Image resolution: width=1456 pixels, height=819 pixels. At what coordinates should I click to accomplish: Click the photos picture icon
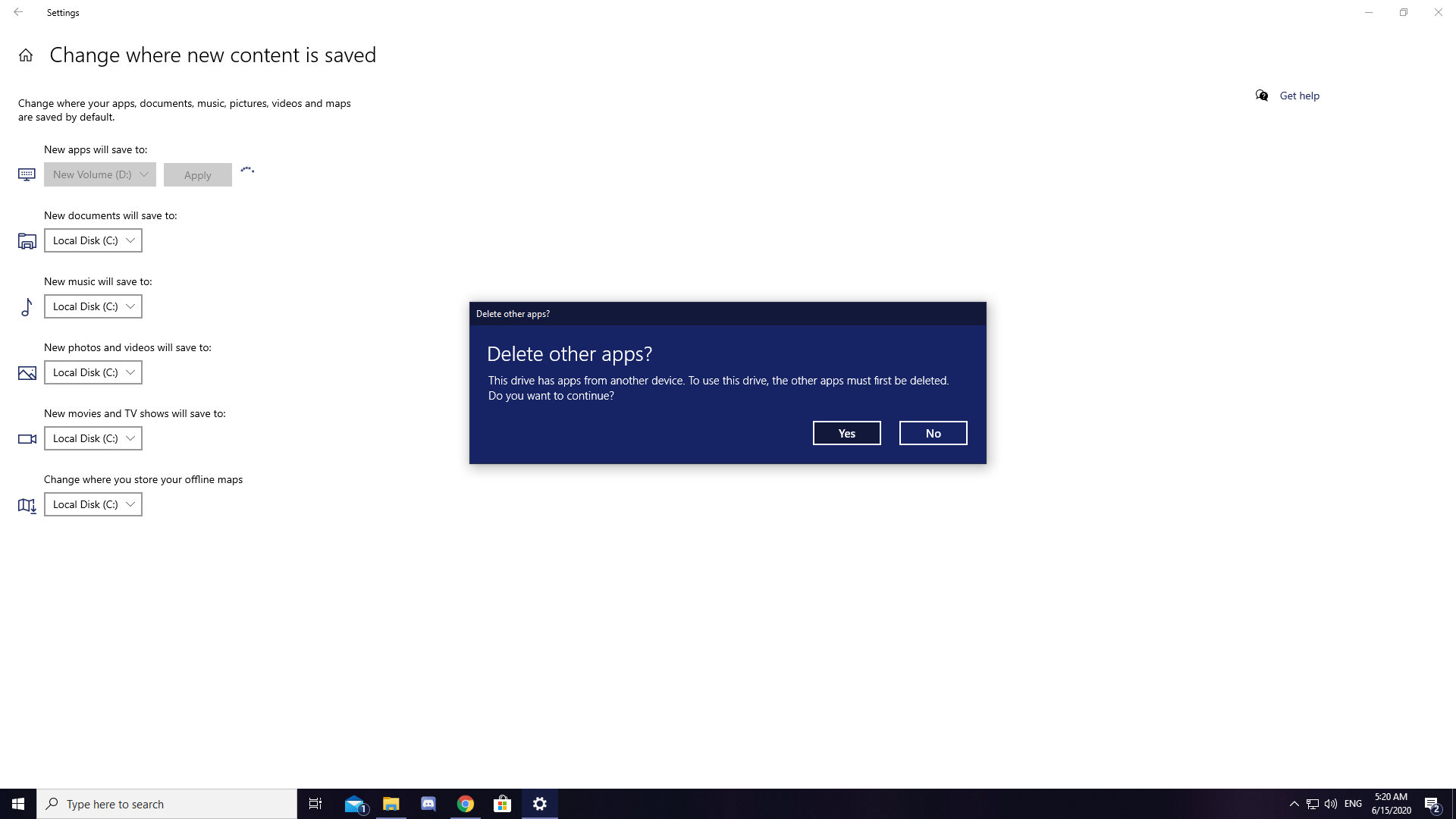[x=27, y=373]
